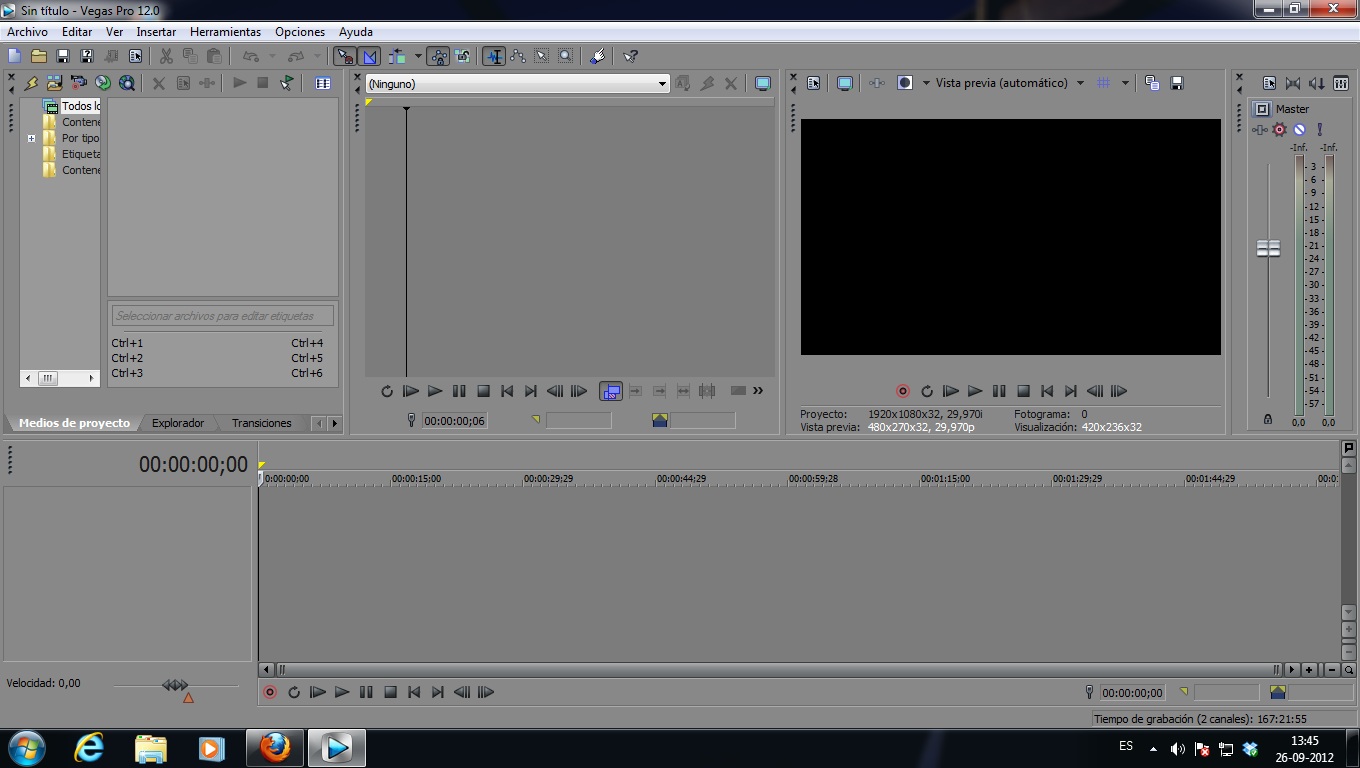Screen dimensions: 1360x768
Task: Click the trimmer Stop button
Action: click(483, 391)
